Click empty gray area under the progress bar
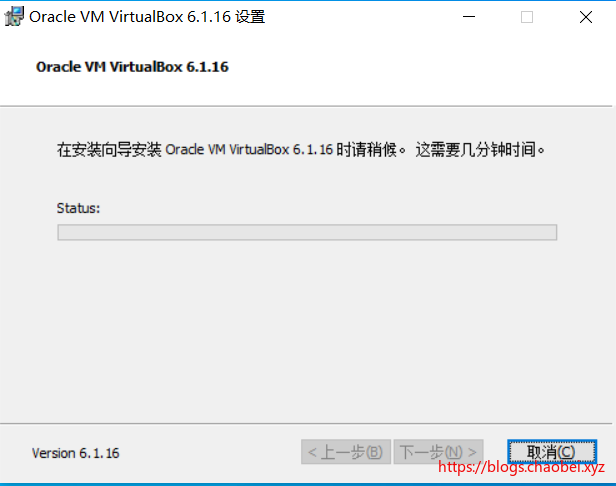Screen dimensions: 616x486 pyautogui.click(x=306, y=332)
